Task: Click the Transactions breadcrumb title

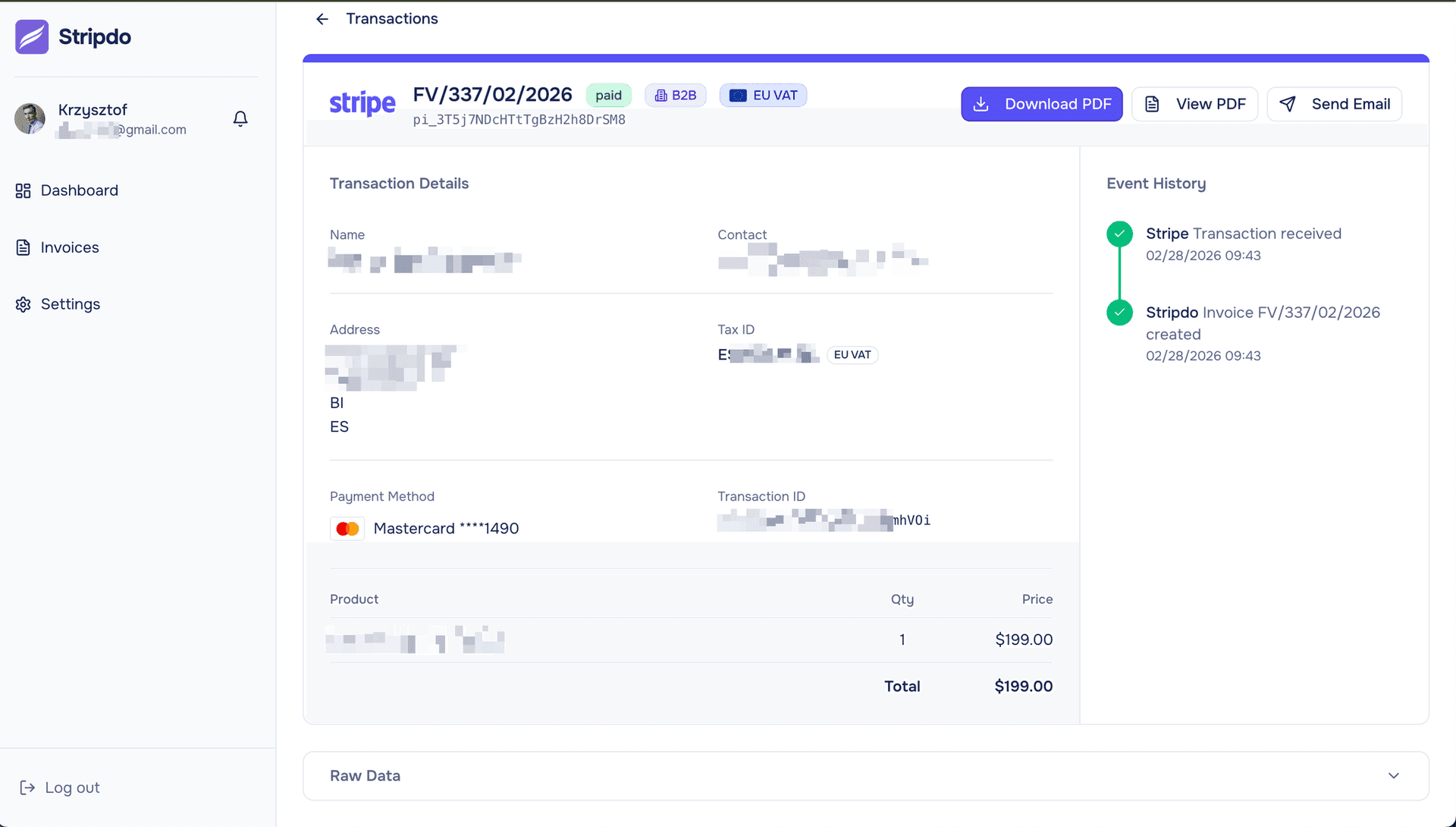Action: pyautogui.click(x=392, y=19)
